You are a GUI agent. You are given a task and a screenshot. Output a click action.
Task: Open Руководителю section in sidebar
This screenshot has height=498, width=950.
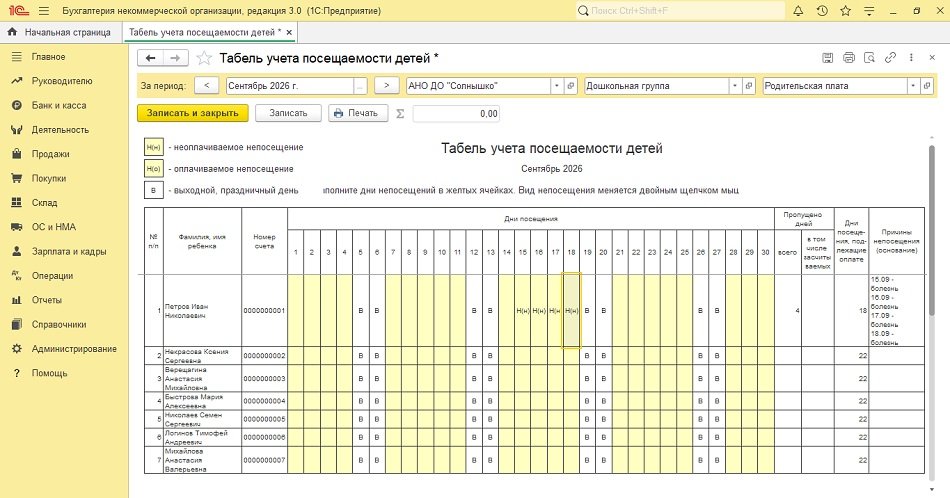(64, 81)
